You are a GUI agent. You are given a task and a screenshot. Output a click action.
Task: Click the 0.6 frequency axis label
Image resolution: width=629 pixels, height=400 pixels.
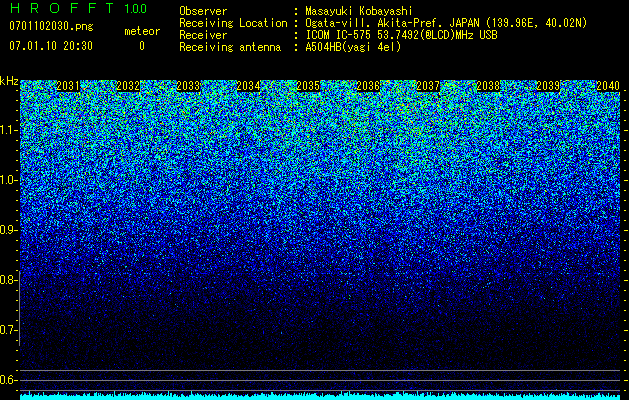(x=8, y=380)
